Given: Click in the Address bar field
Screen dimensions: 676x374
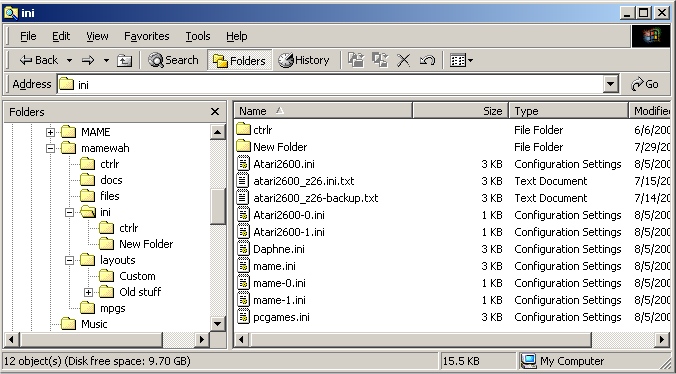Looking at the screenshot, I should point(331,84).
